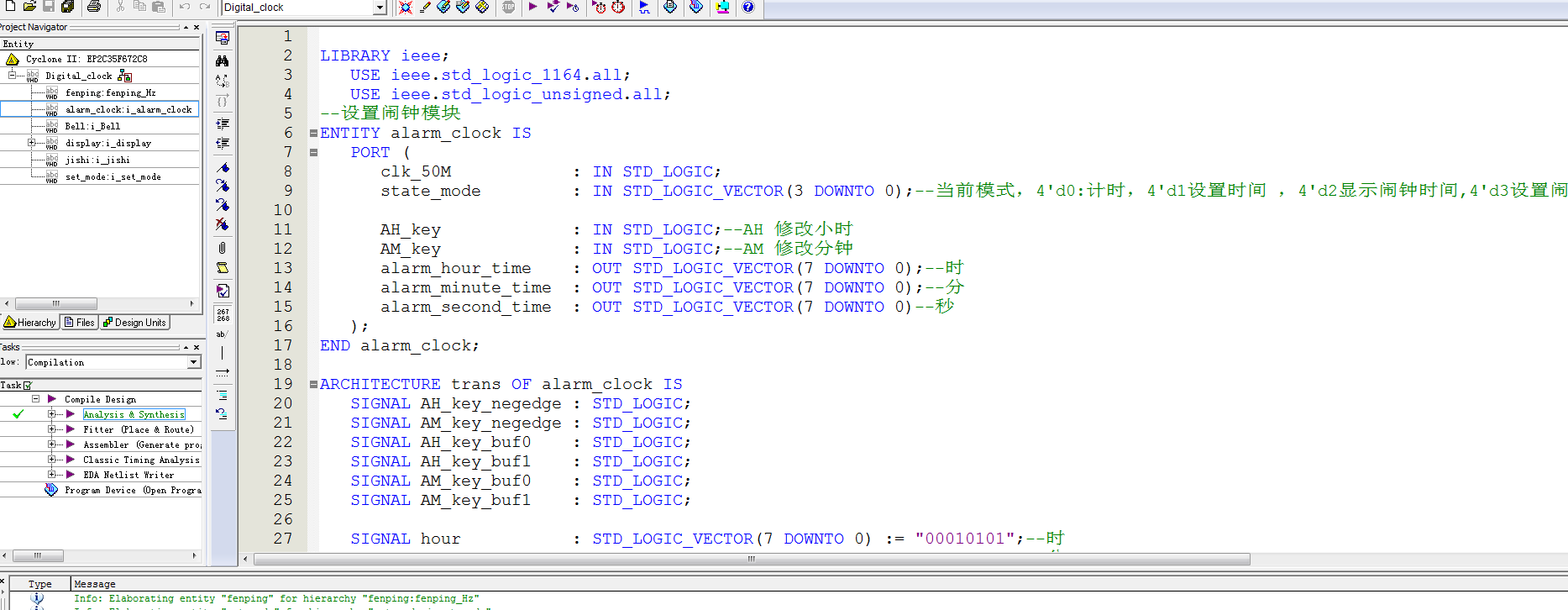Viewport: 1568px width, 610px height.
Task: Click the binoculars Find icon in editor sidebar
Action: click(222, 60)
